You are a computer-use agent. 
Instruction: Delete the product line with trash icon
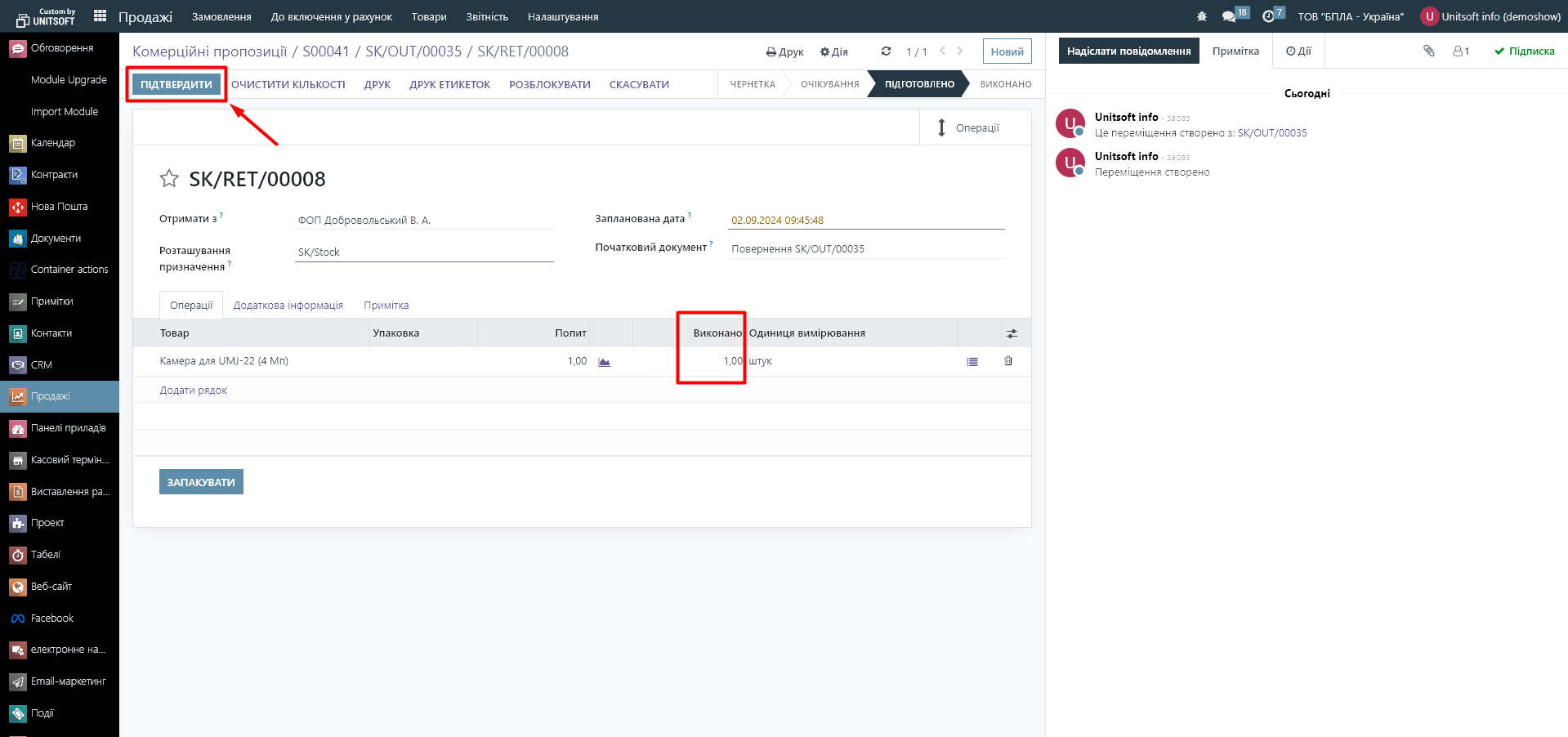coord(1007,361)
